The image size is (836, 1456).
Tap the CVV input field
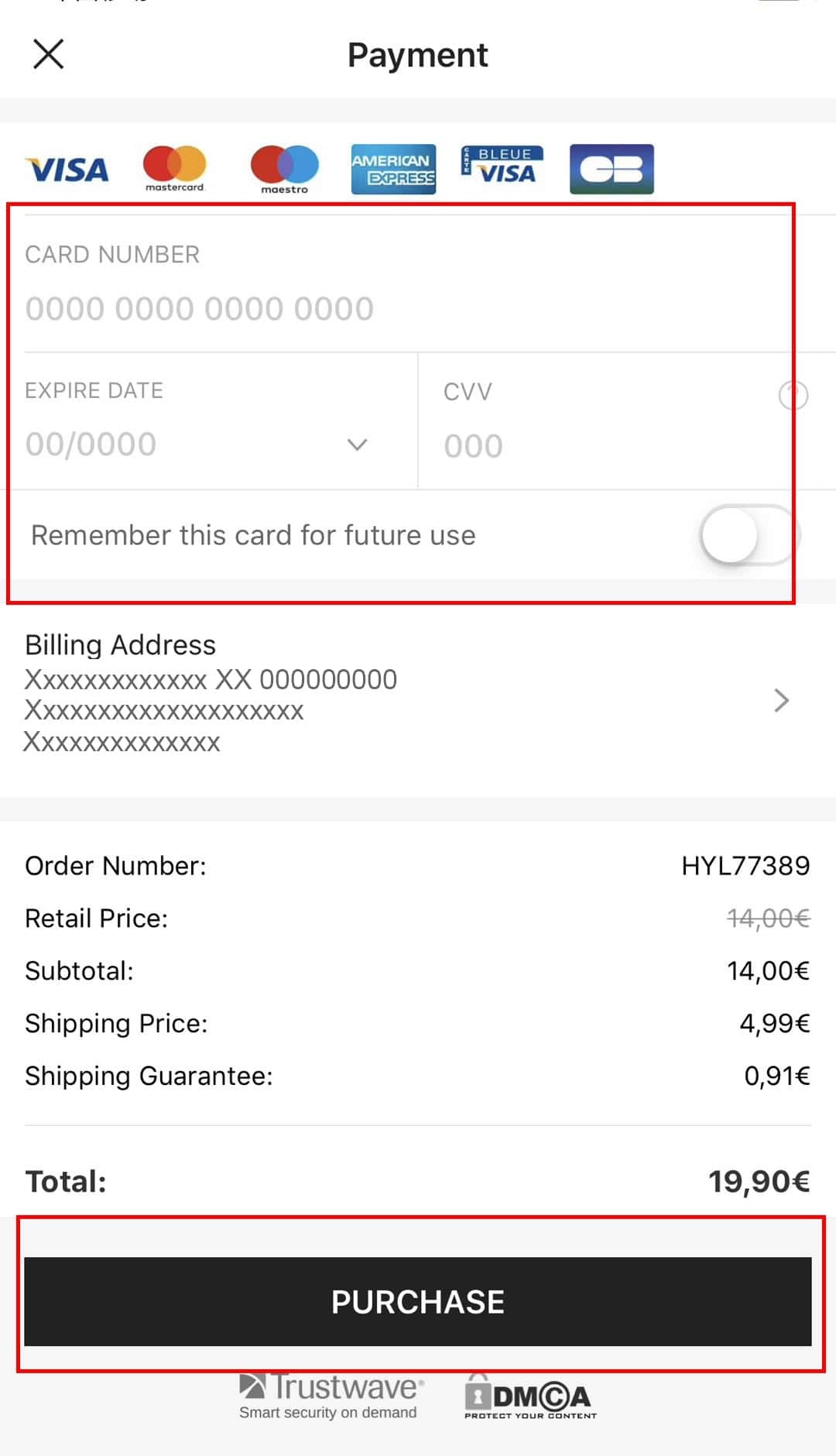coord(604,446)
